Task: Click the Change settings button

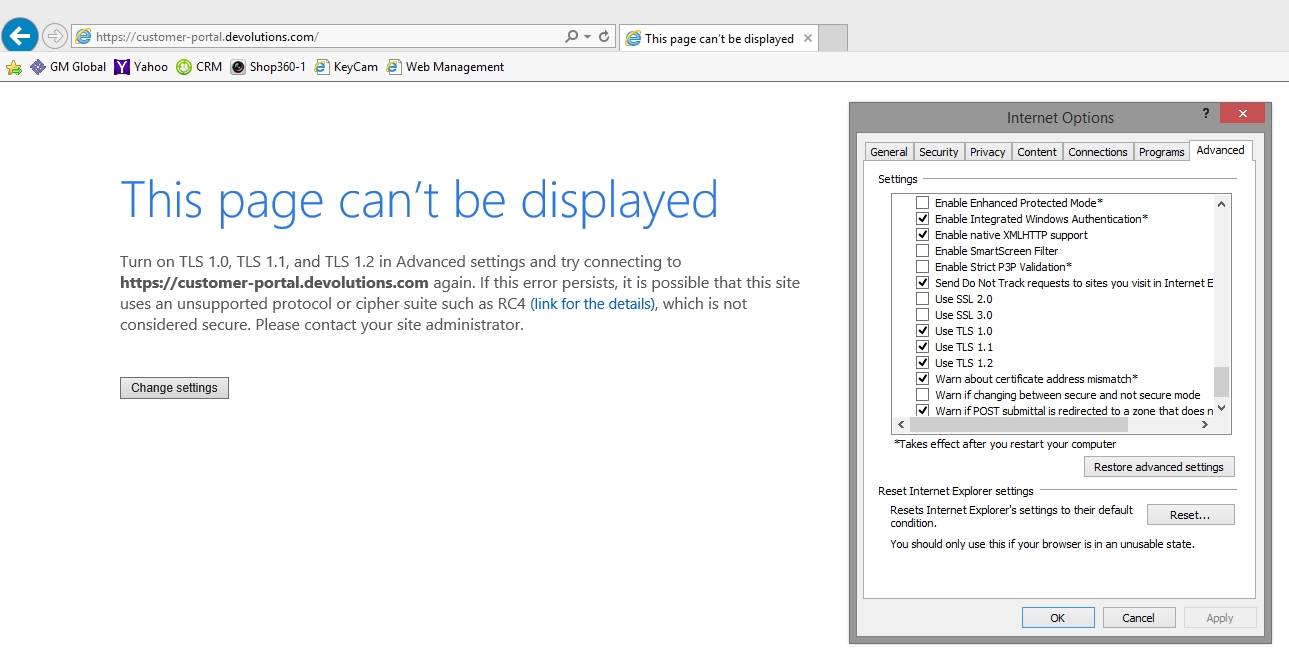Action: point(175,388)
